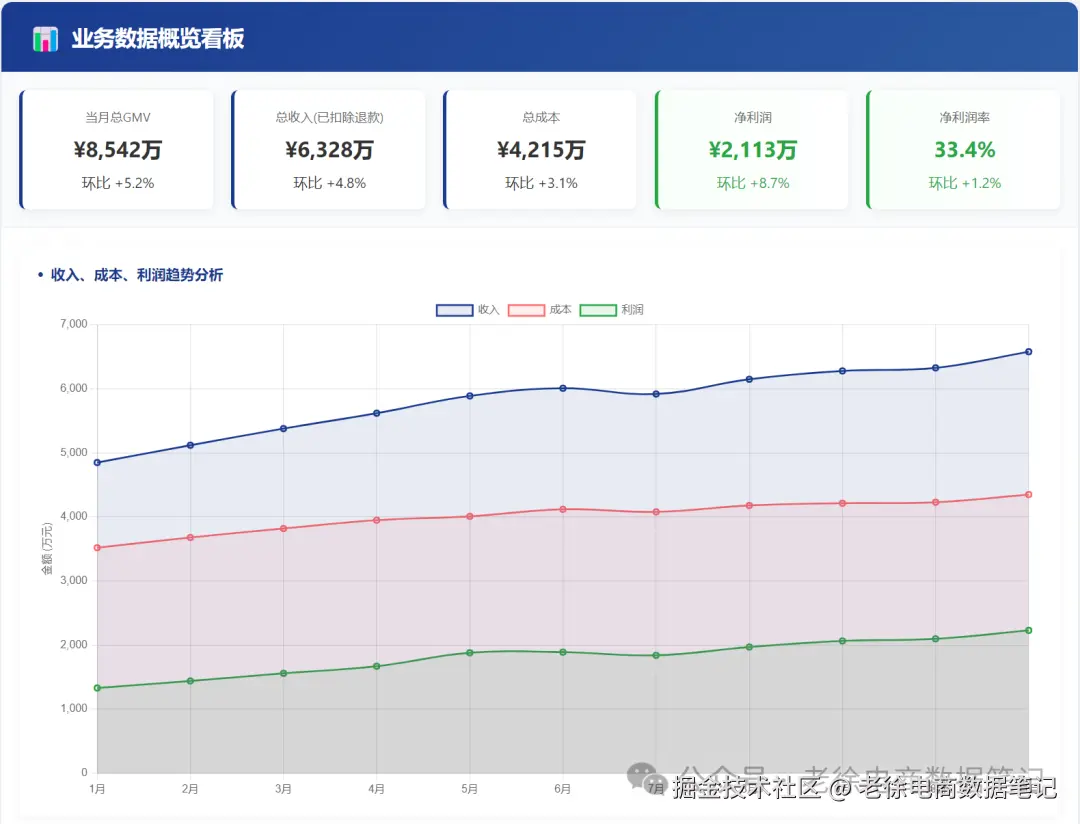Click the ¥2,113万 value
Image resolution: width=1080 pixels, height=824 pixels.
pyautogui.click(x=753, y=150)
